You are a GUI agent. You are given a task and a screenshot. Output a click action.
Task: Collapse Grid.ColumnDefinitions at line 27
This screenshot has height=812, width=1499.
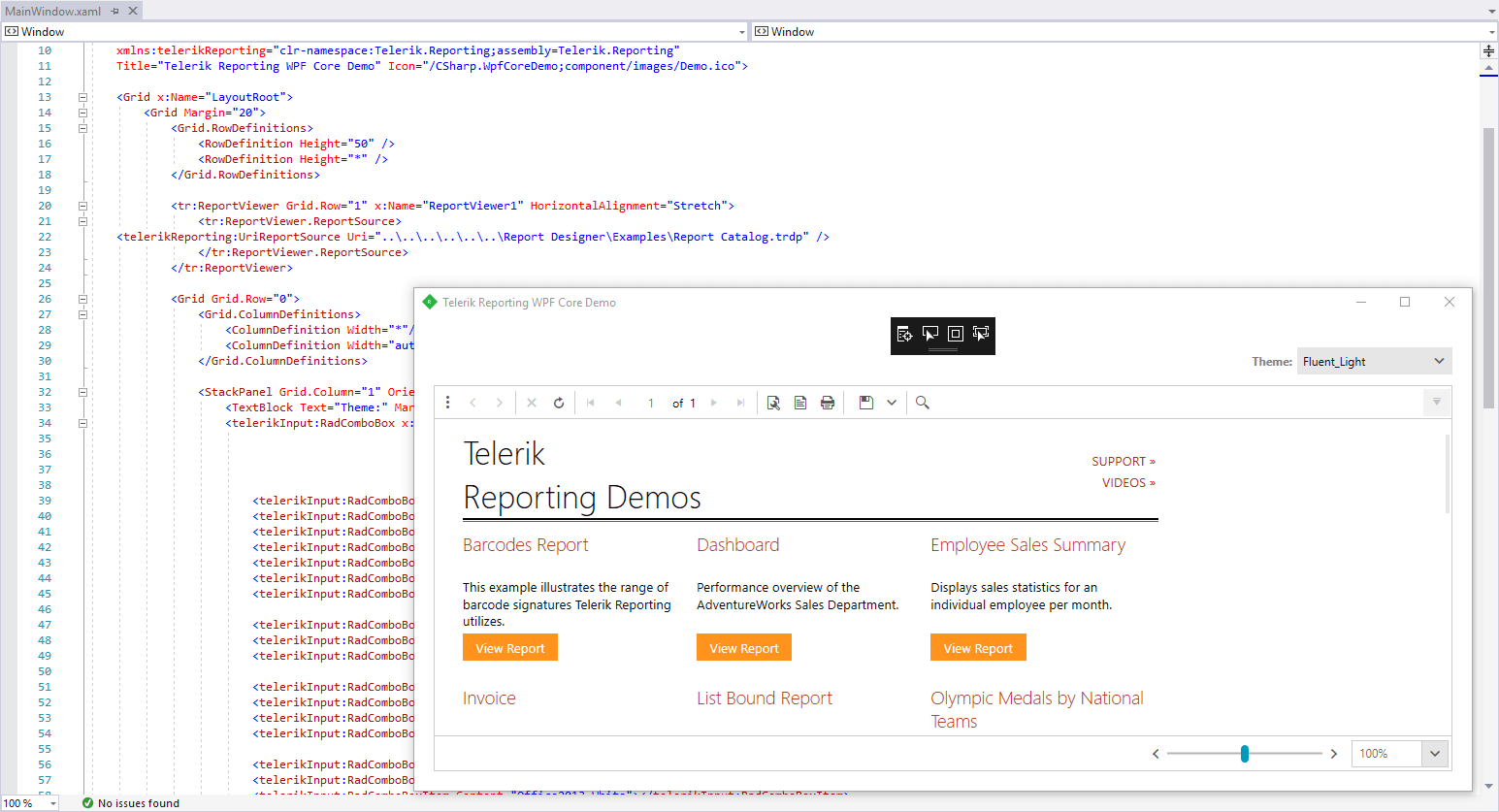point(82,314)
